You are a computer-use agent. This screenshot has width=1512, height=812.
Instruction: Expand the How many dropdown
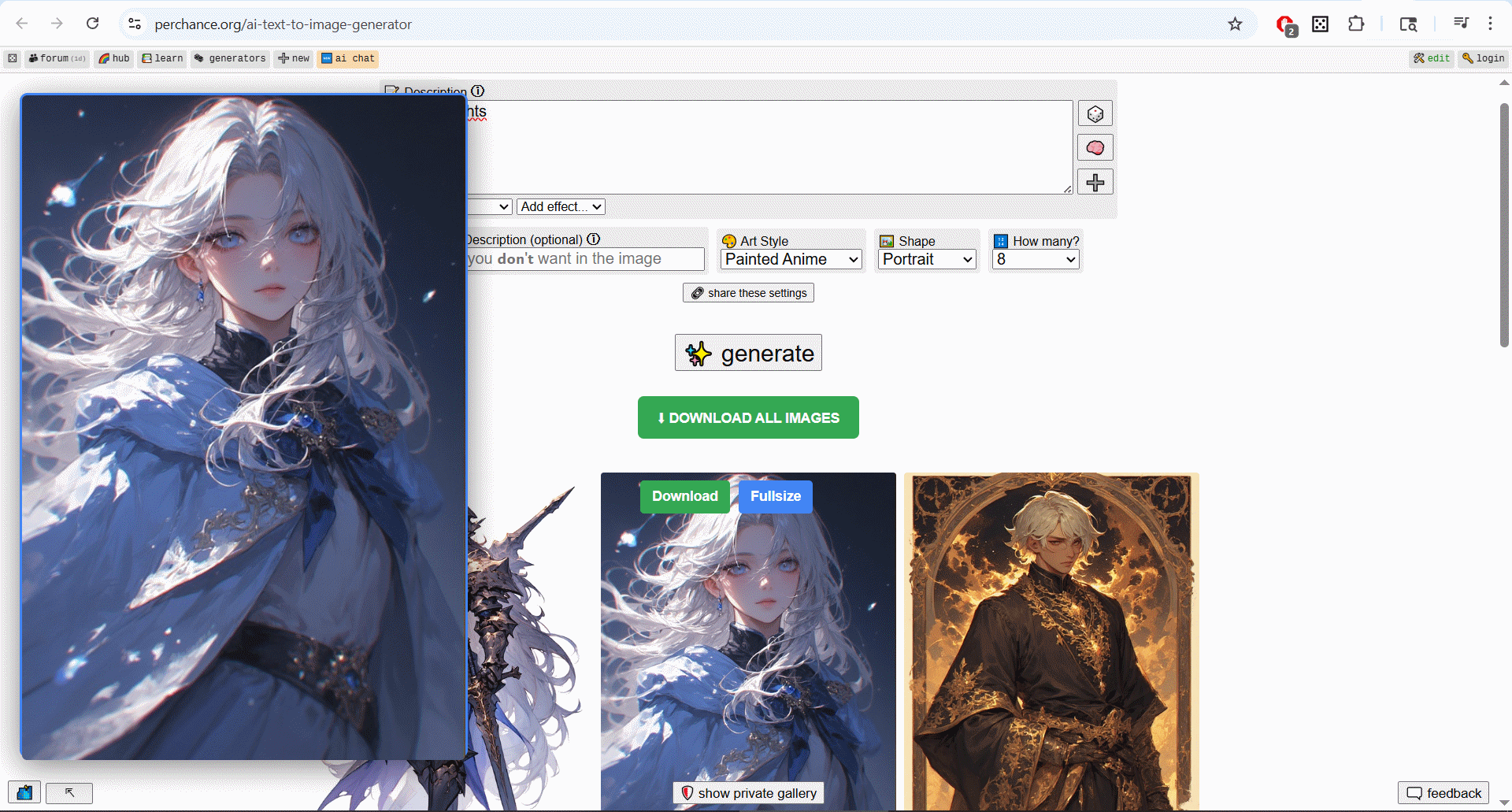click(1035, 259)
